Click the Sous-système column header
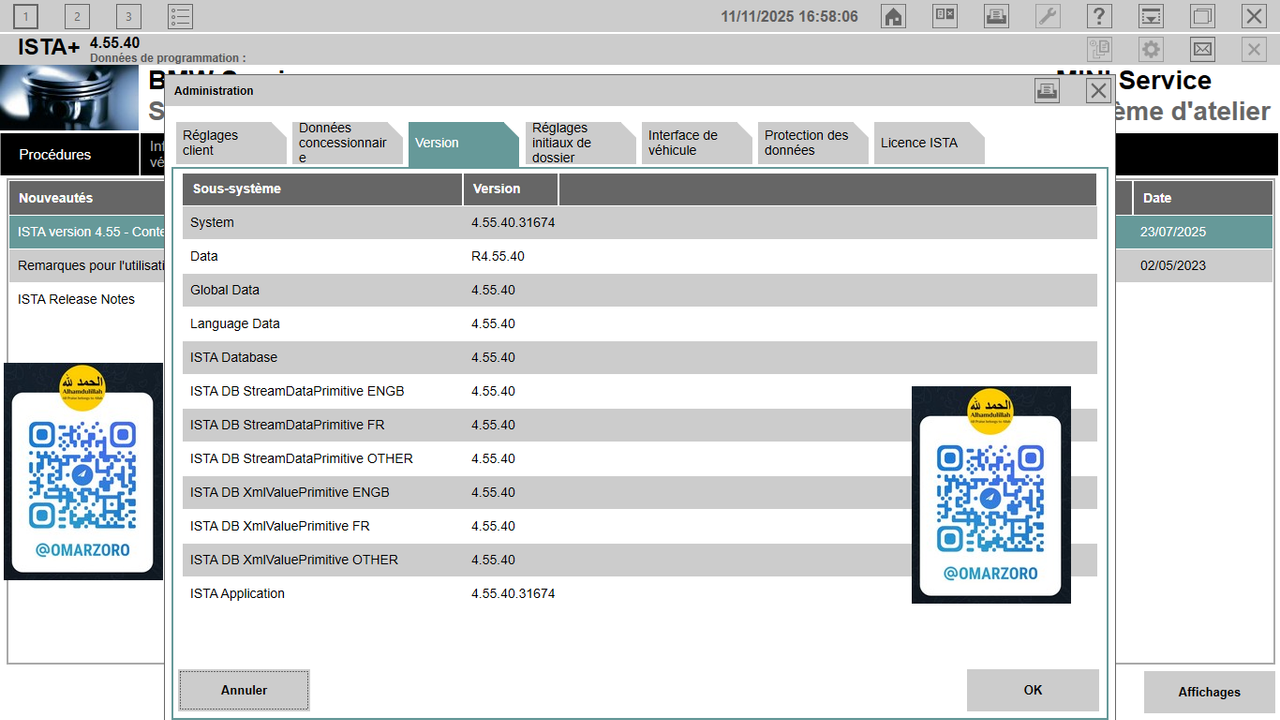This screenshot has height=720, width=1280. tap(322, 188)
